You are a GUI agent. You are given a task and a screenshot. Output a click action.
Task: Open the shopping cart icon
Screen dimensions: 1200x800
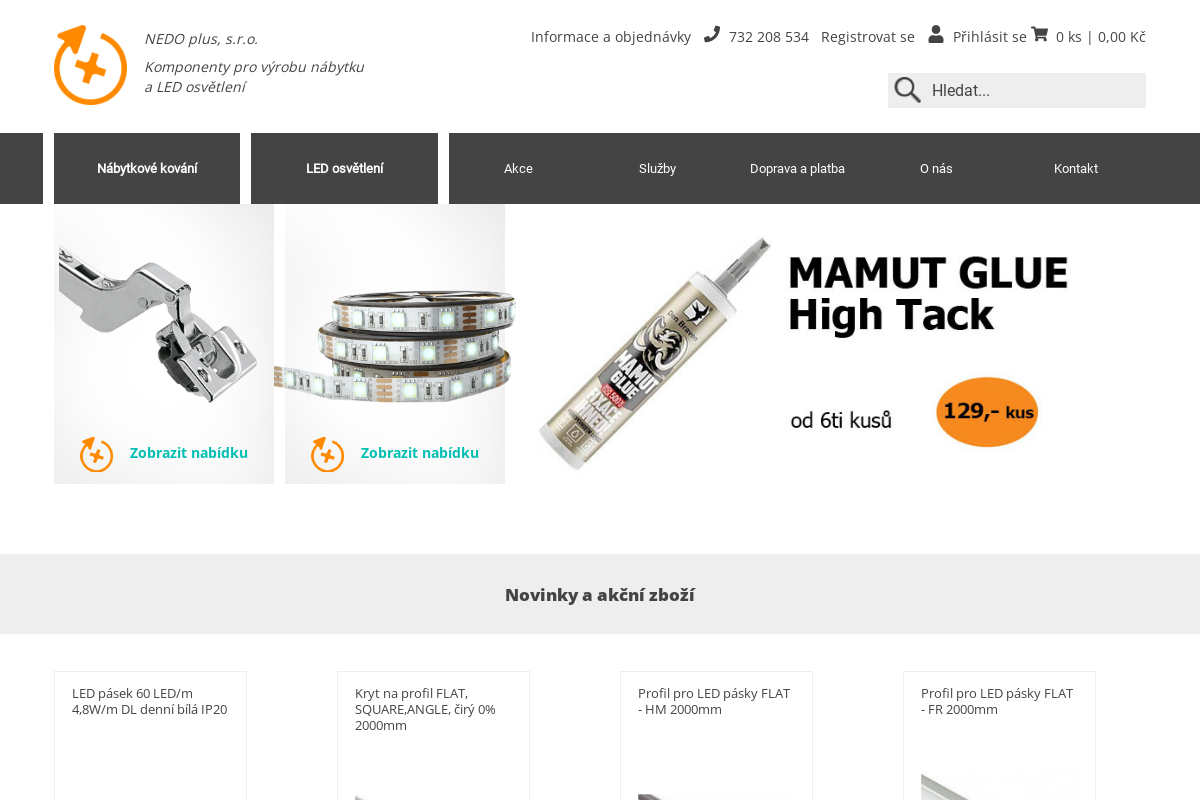(1040, 35)
